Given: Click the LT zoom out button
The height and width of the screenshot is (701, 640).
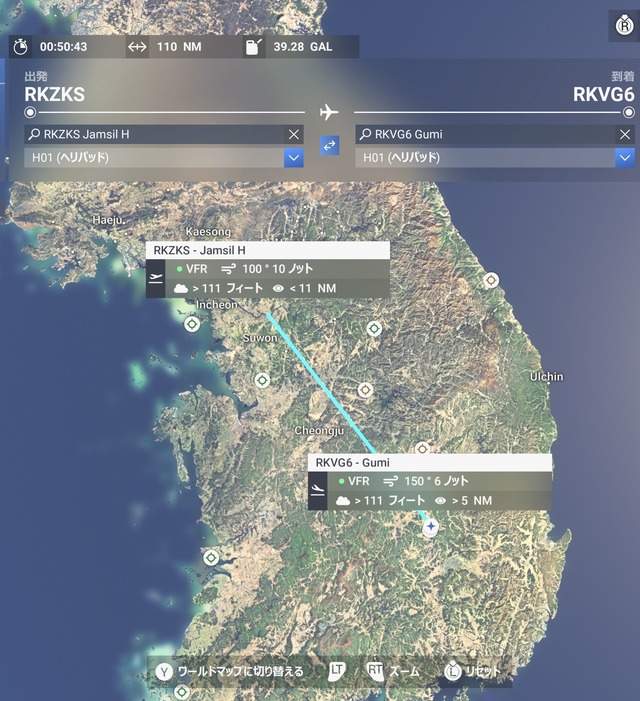Looking at the screenshot, I should pyautogui.click(x=336, y=671).
